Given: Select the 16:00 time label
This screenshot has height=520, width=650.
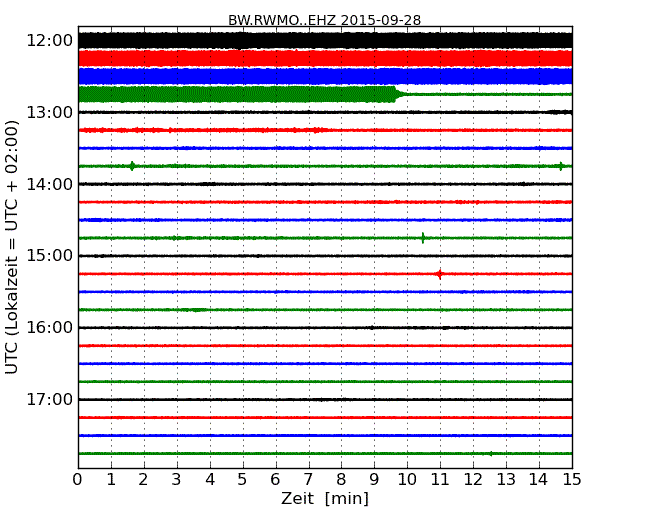Looking at the screenshot, I should click(x=49, y=328).
